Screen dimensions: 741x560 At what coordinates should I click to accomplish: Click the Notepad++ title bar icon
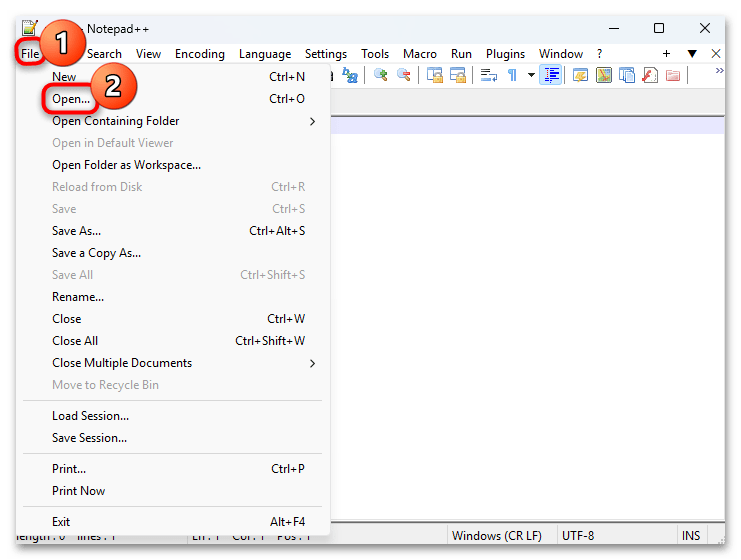point(29,28)
